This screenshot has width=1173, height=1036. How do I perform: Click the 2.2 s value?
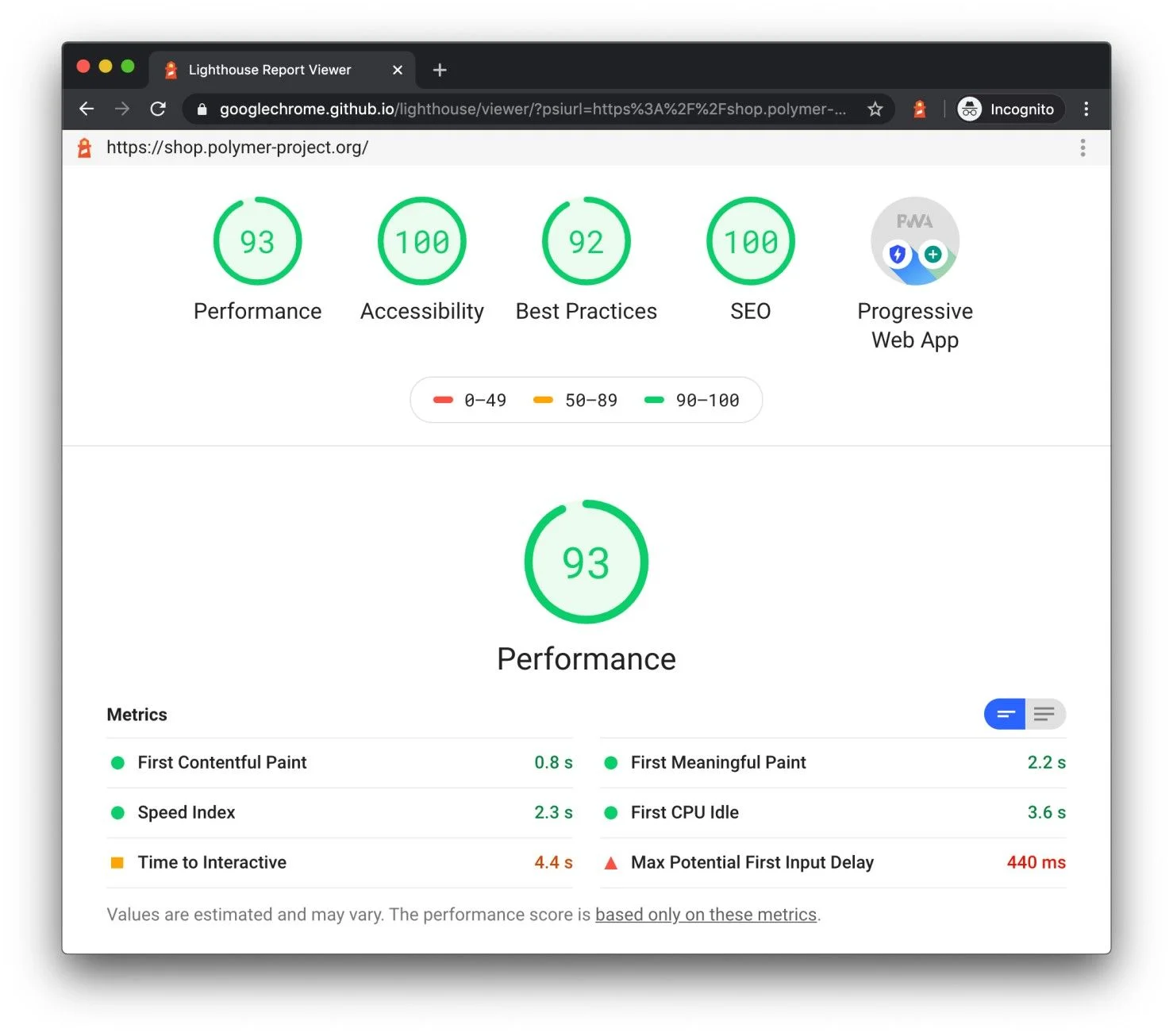pos(1046,762)
